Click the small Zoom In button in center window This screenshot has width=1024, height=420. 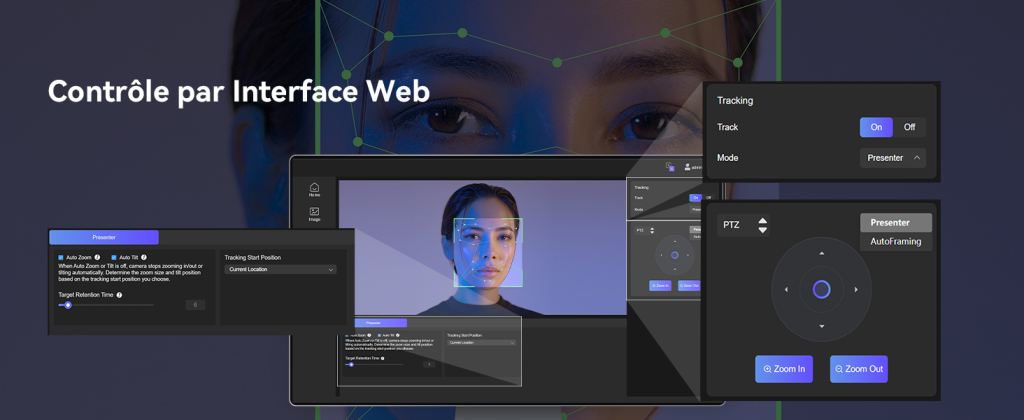(660, 285)
